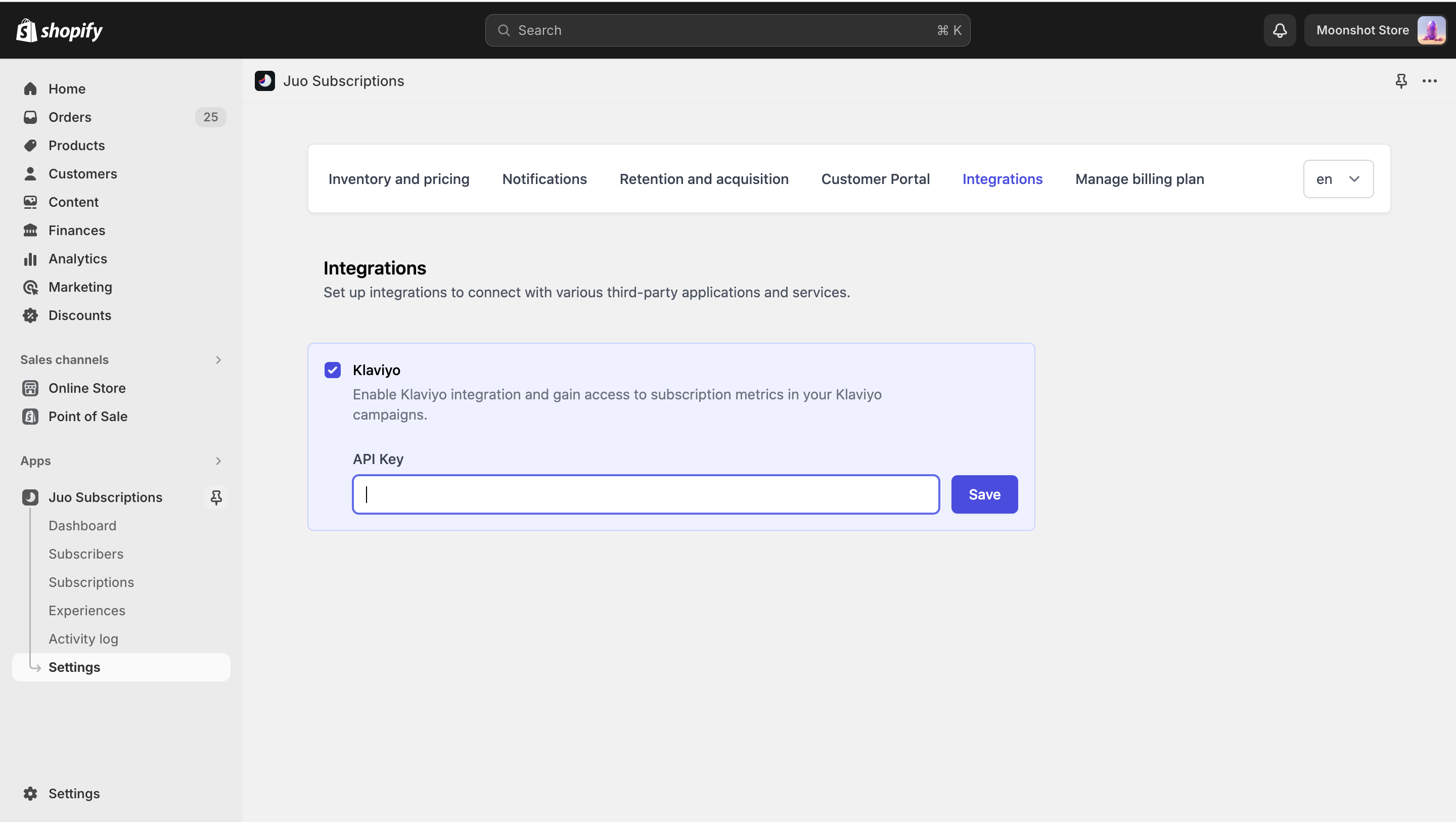
Task: Open Retention and acquisition settings
Action: tap(704, 179)
